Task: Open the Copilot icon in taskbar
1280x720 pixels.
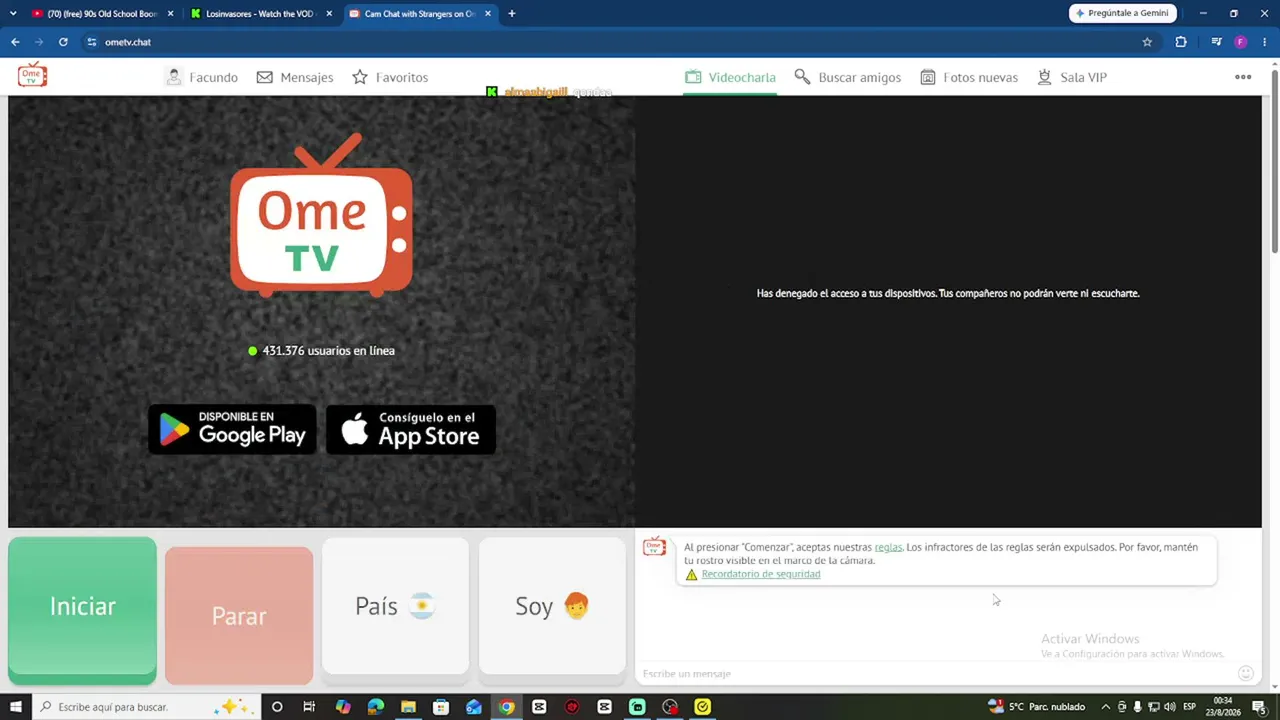Action: point(343,707)
